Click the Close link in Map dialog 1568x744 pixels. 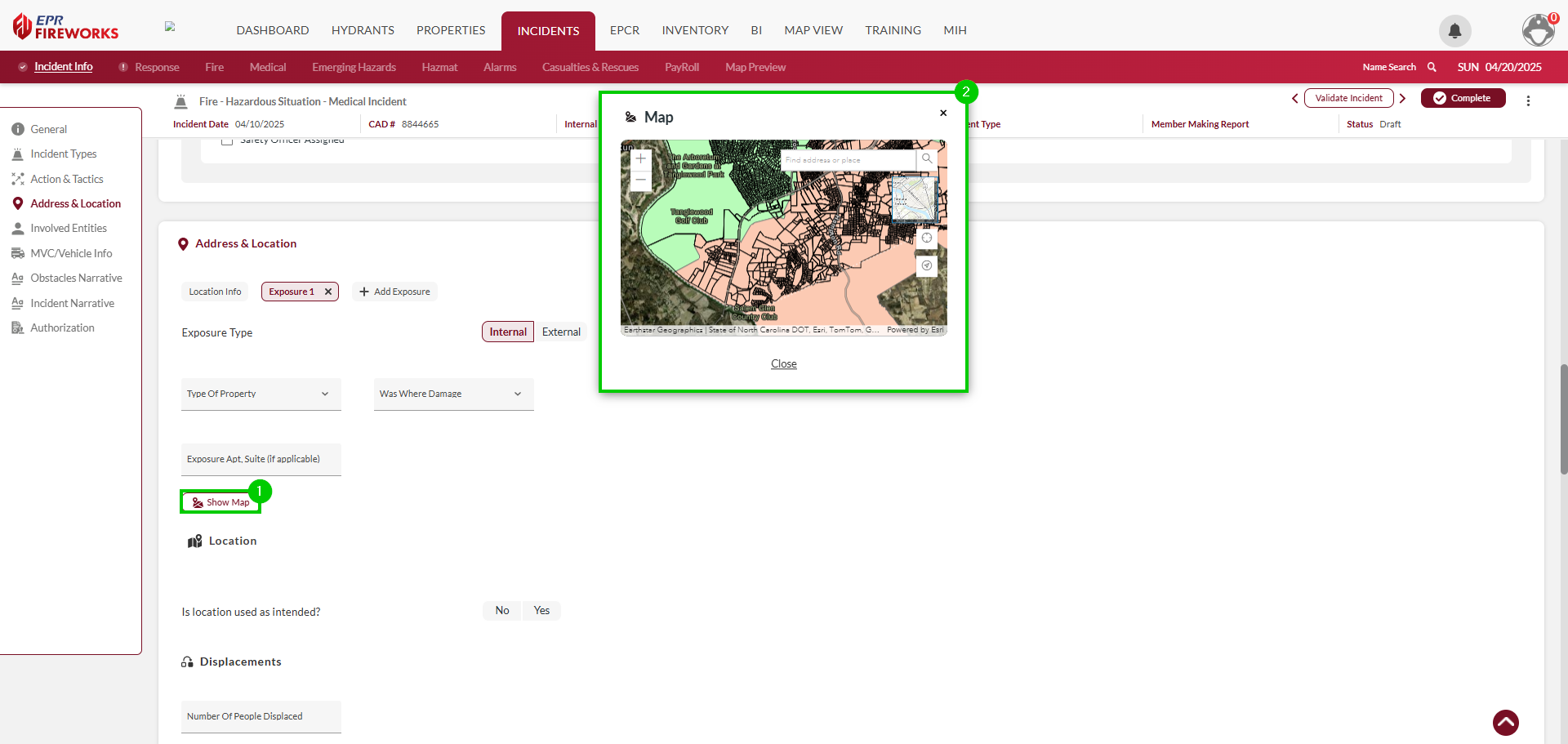pyautogui.click(x=783, y=364)
